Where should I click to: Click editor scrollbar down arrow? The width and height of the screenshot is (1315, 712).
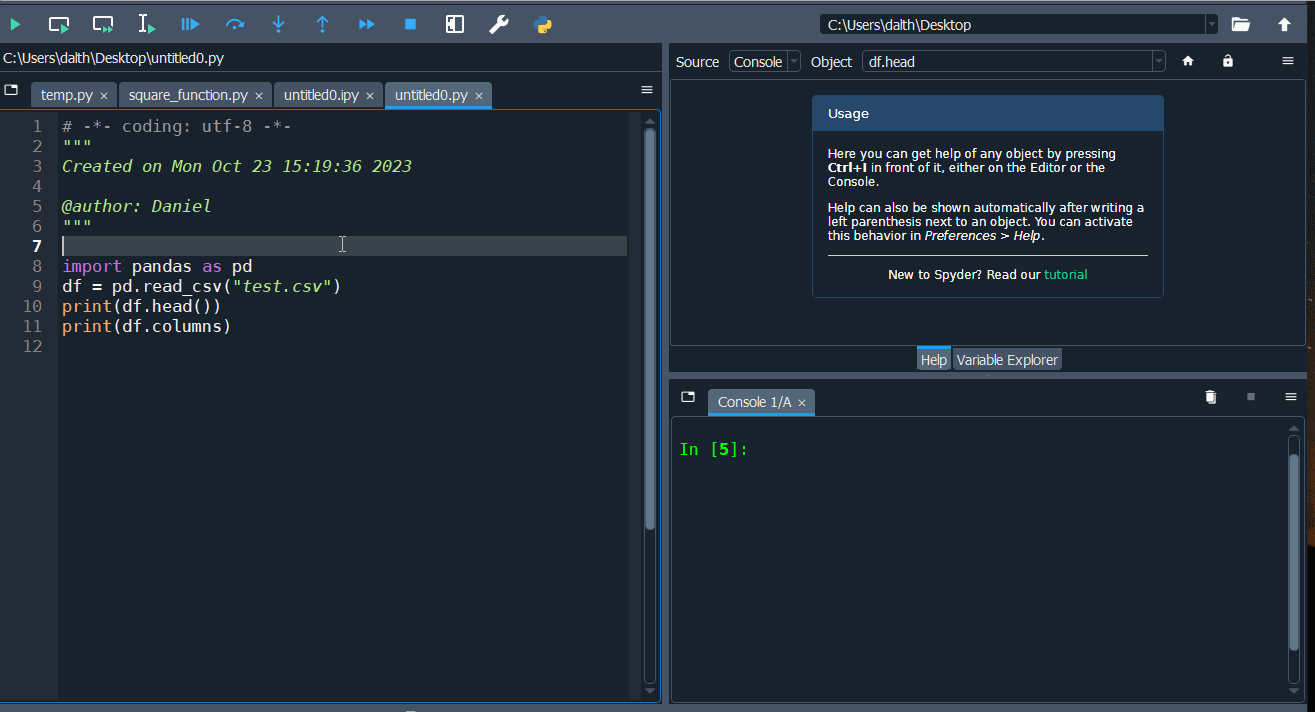650,690
